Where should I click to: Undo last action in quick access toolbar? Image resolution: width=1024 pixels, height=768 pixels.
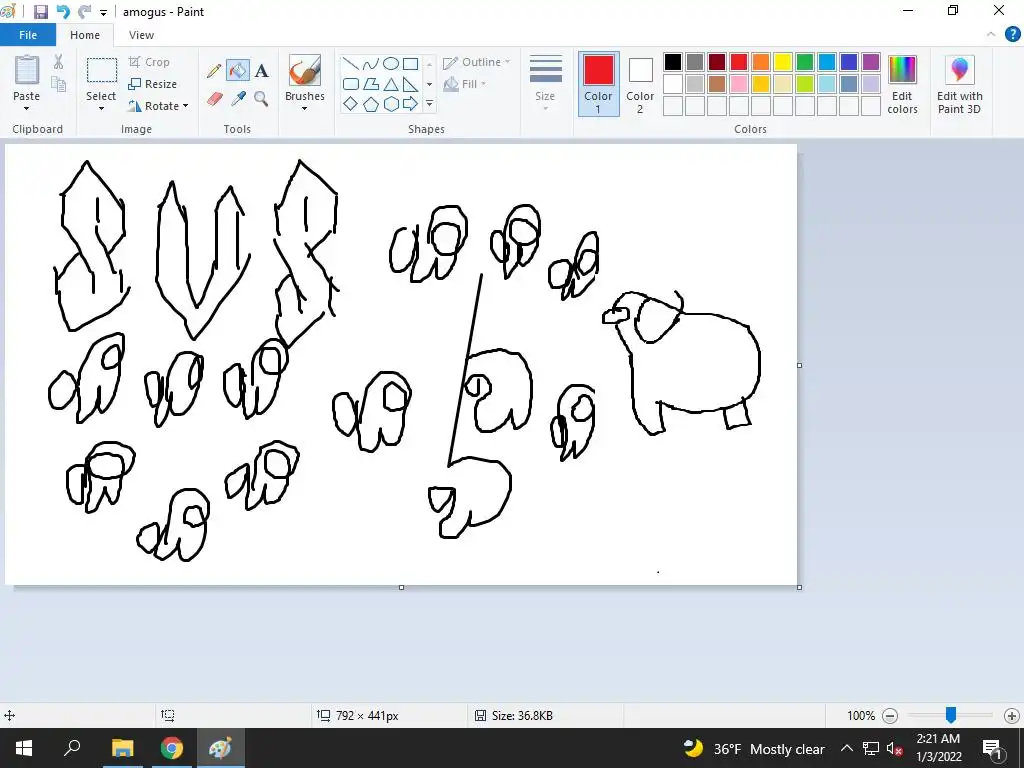coord(63,12)
